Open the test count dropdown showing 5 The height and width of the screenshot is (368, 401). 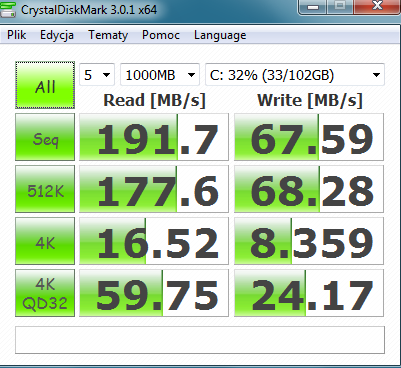(x=97, y=75)
